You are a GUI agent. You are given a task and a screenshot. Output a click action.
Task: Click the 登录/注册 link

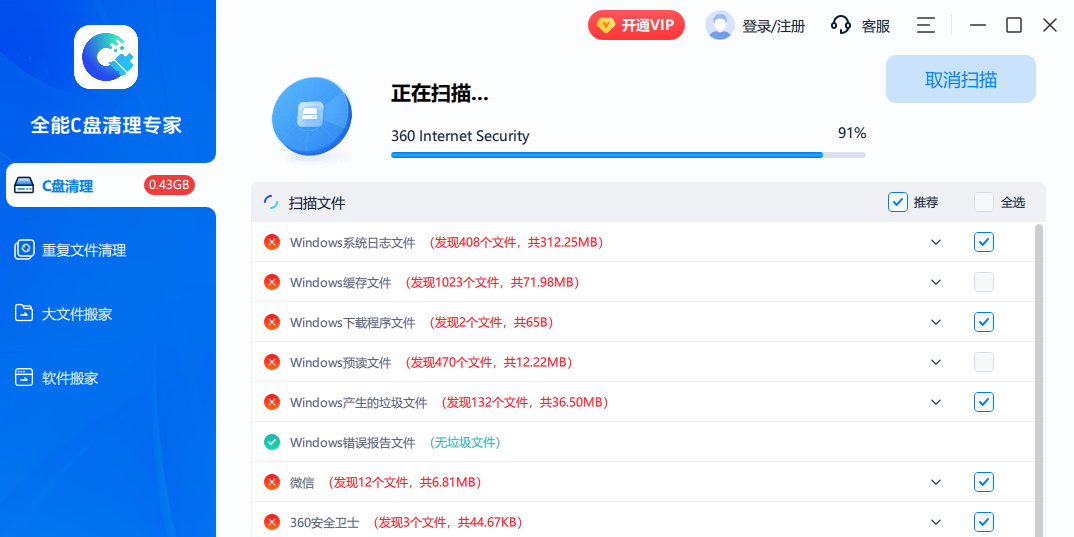pos(773,26)
